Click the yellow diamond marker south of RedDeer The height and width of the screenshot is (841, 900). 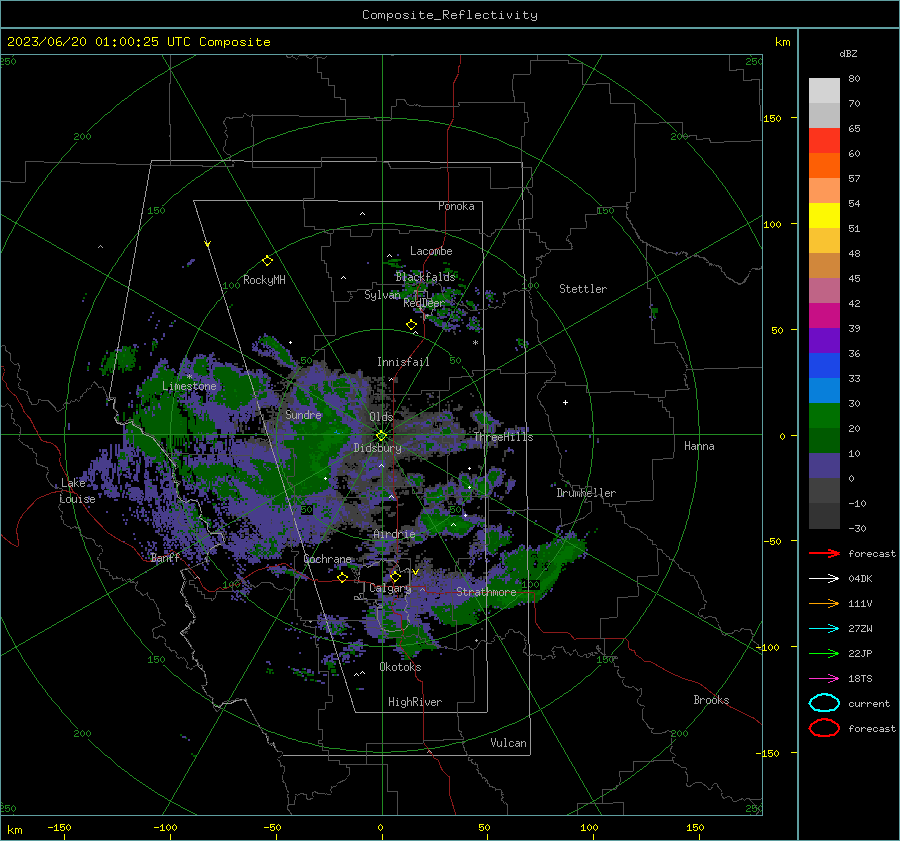pos(411,325)
